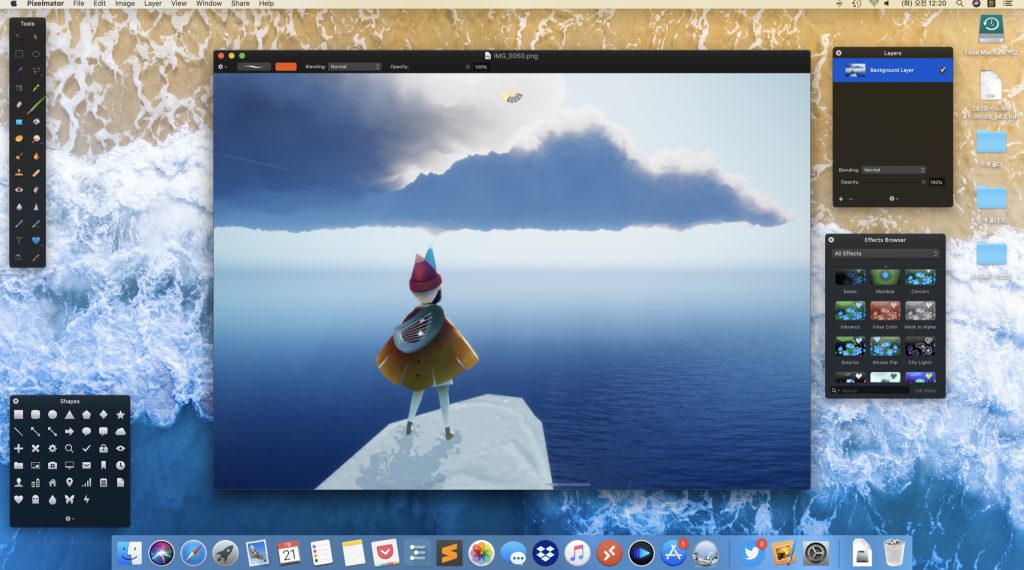Select the Red Eye tool
The height and width of the screenshot is (570, 1024).
pyautogui.click(x=19, y=189)
